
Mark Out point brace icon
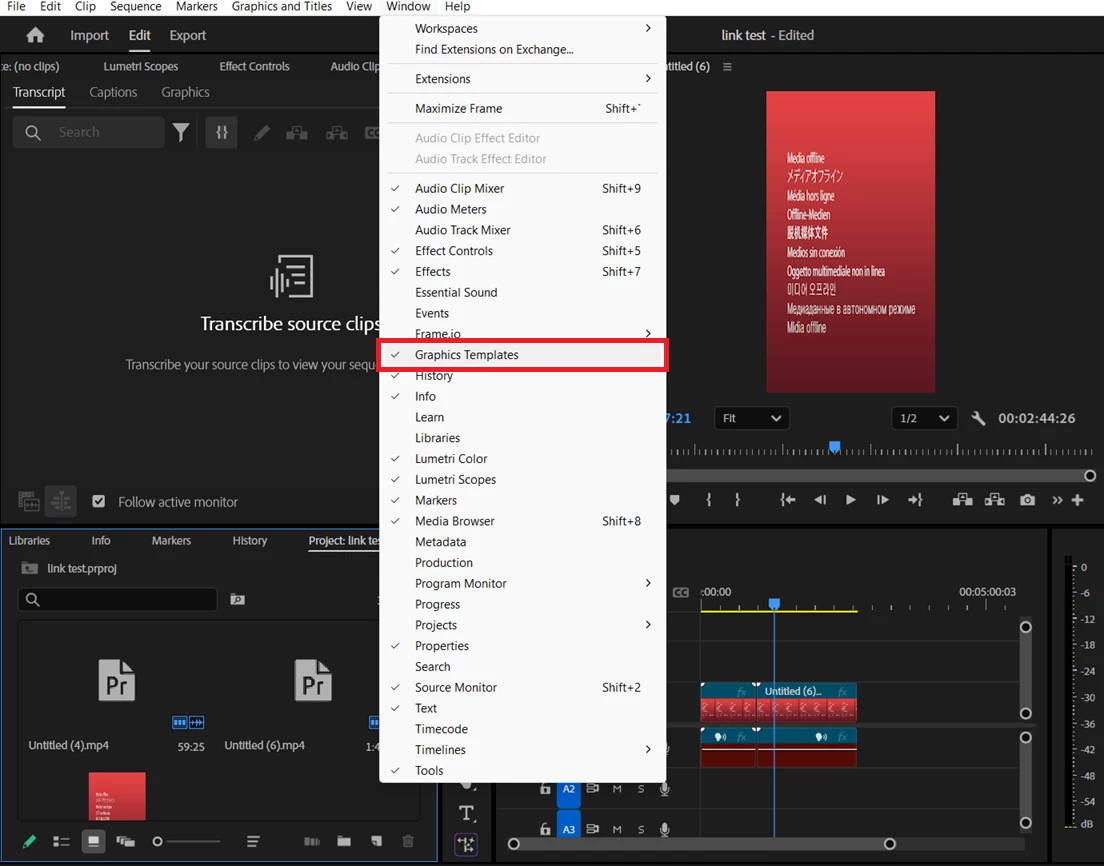(737, 500)
